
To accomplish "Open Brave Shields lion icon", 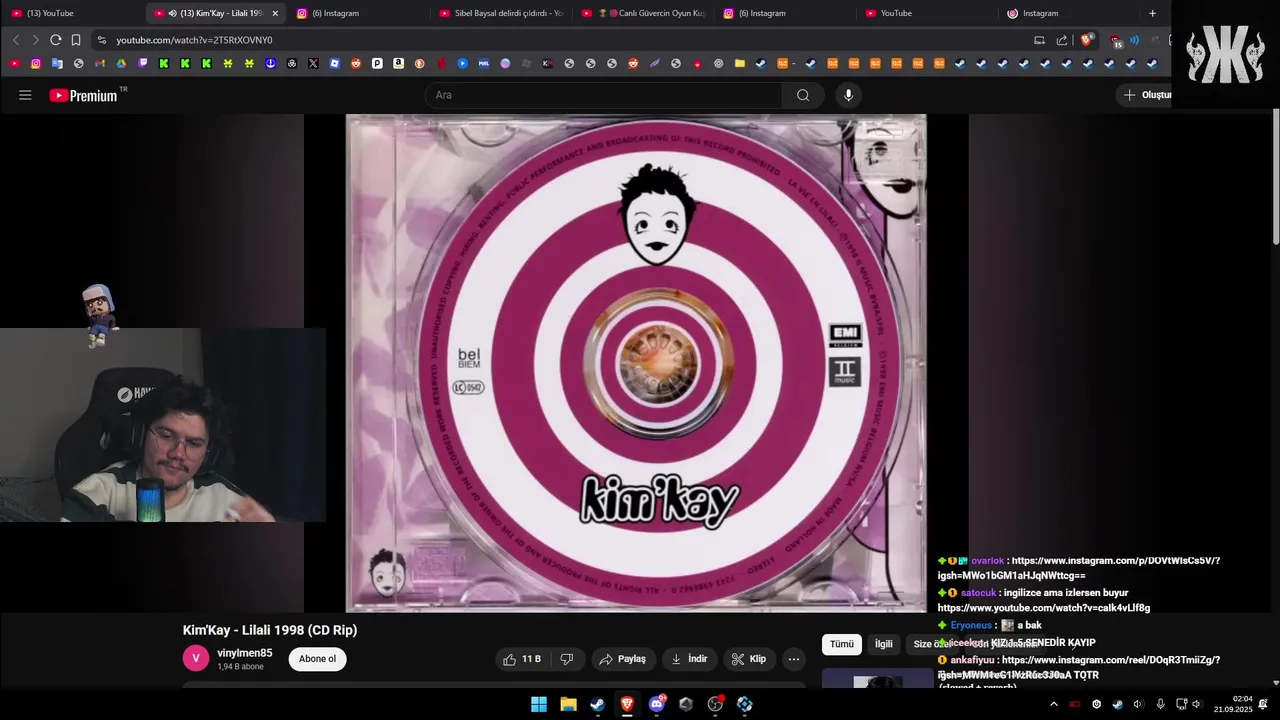I will (x=1086, y=40).
